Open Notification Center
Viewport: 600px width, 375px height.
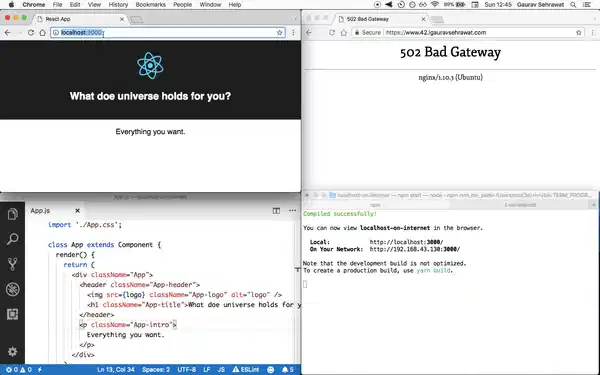[587, 5]
